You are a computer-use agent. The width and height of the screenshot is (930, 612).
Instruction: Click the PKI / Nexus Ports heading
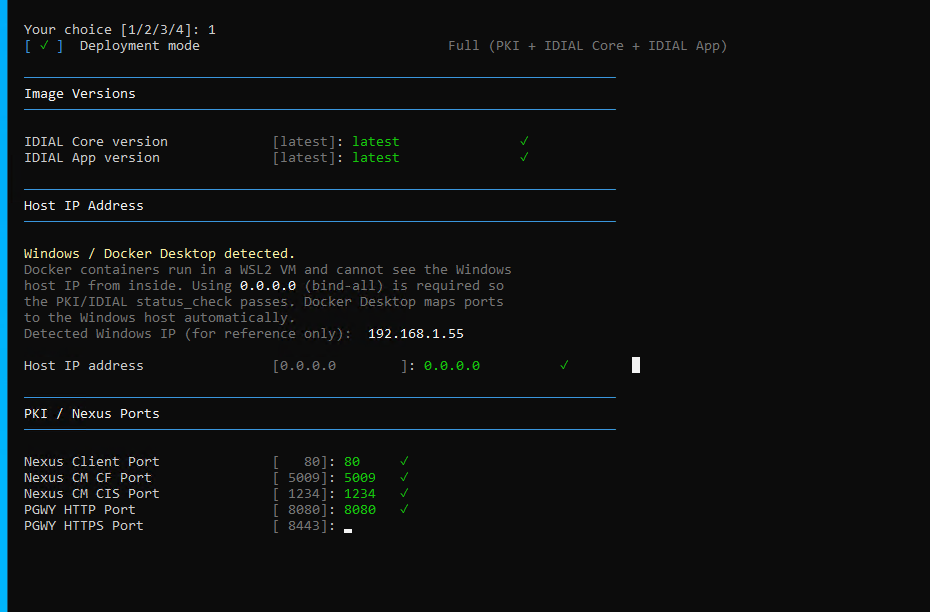point(92,414)
